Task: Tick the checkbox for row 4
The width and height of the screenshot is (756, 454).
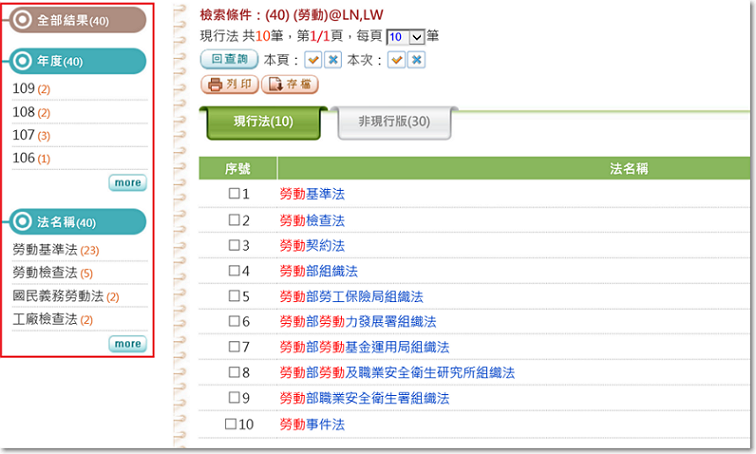Action: [234, 270]
